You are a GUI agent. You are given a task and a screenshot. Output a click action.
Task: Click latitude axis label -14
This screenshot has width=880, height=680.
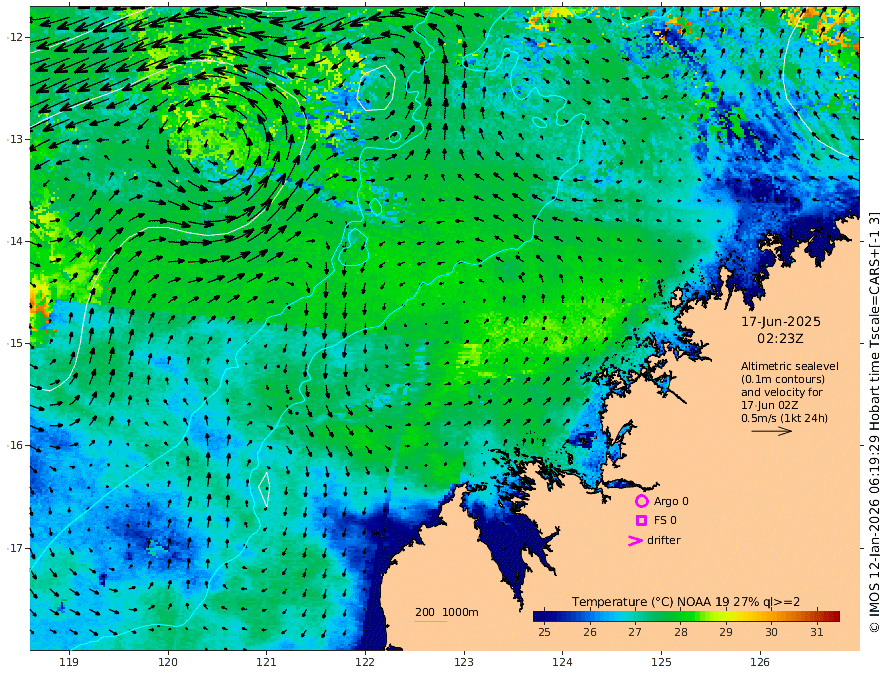[x=14, y=241]
